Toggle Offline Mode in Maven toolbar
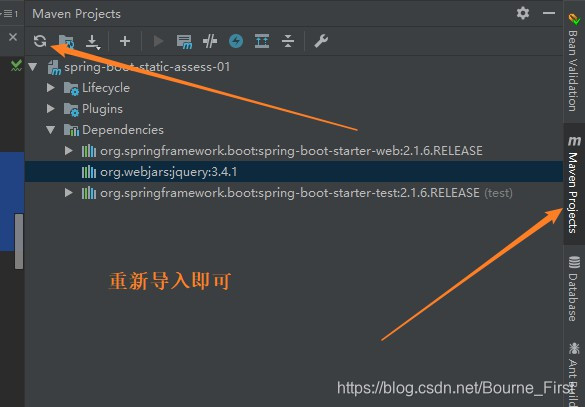 (210, 41)
